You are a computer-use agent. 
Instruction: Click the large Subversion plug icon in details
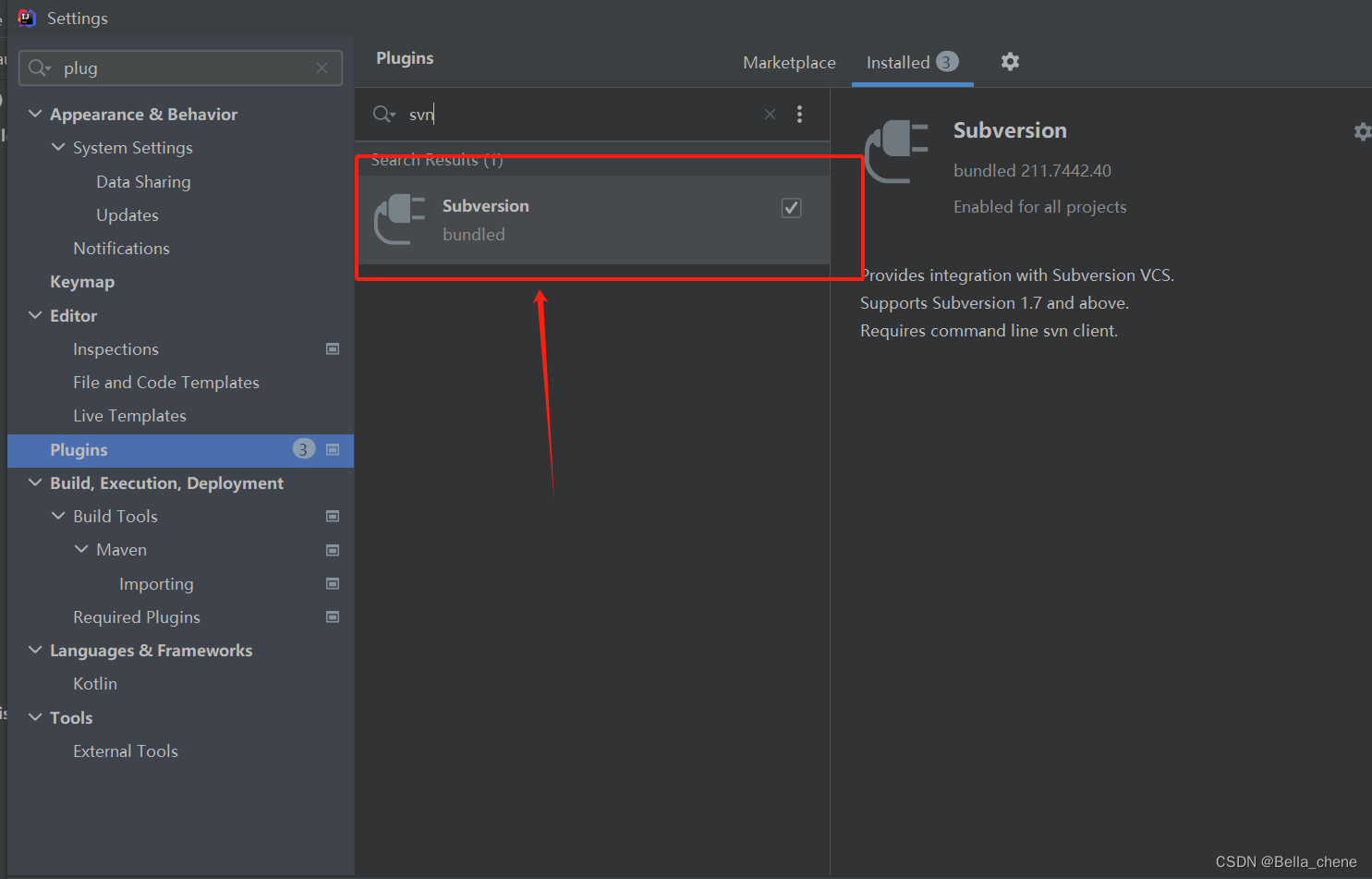(x=896, y=152)
